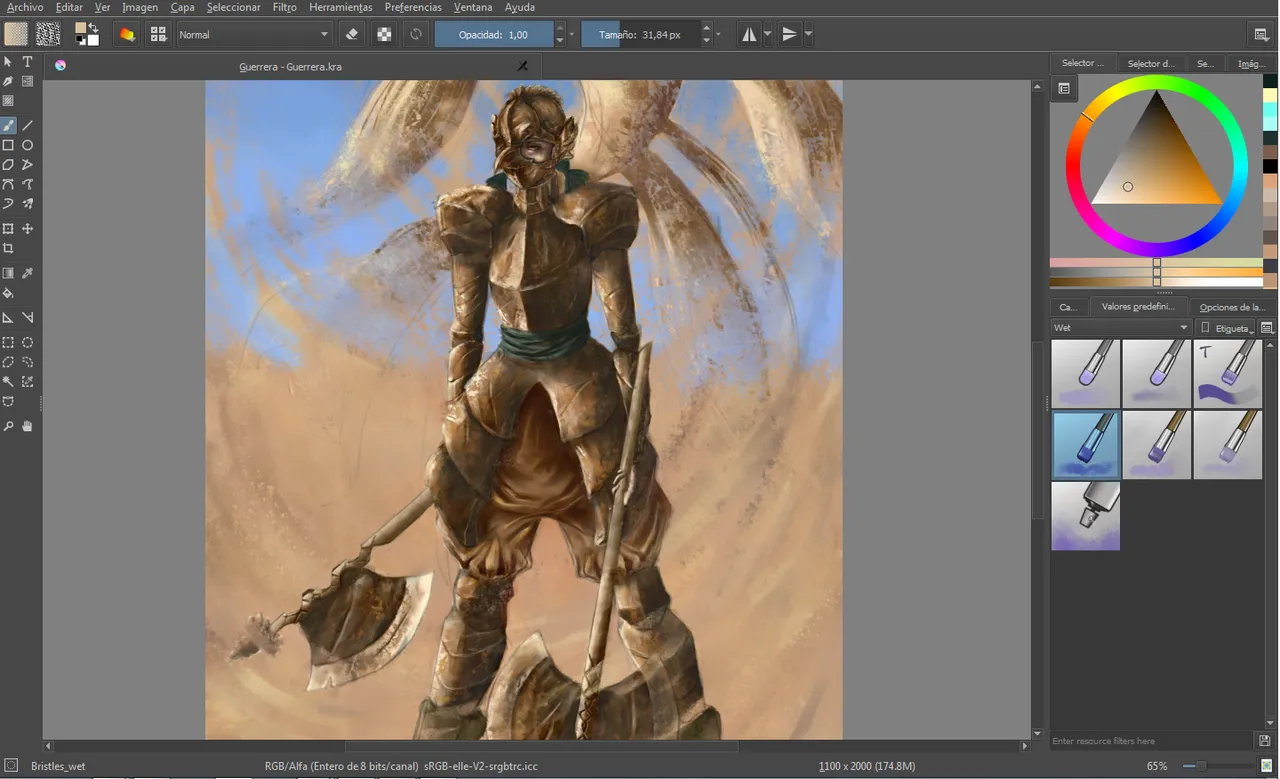Toggle vertical mirror tool
This screenshot has height=779, width=1280.
tap(790, 34)
